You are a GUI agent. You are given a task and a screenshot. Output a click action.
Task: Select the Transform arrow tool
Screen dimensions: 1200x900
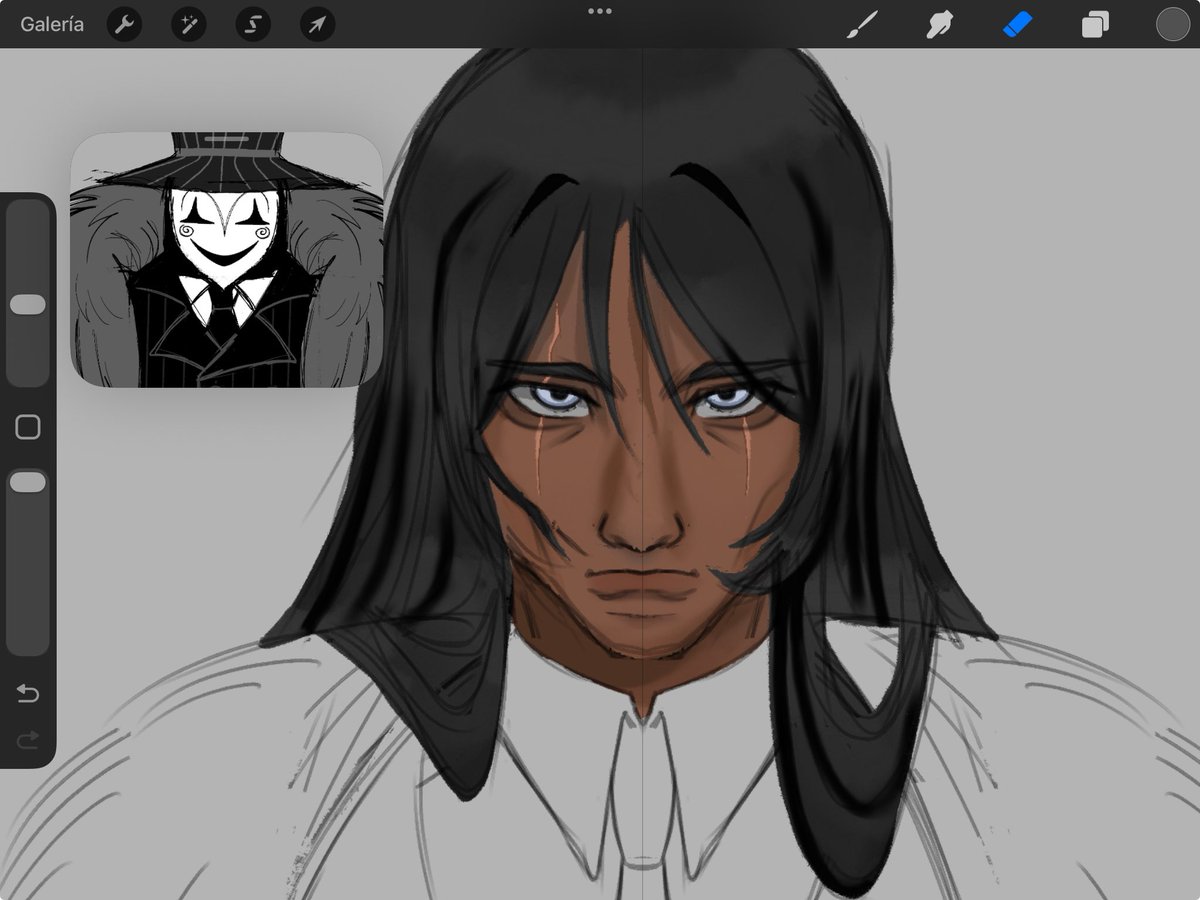317,24
